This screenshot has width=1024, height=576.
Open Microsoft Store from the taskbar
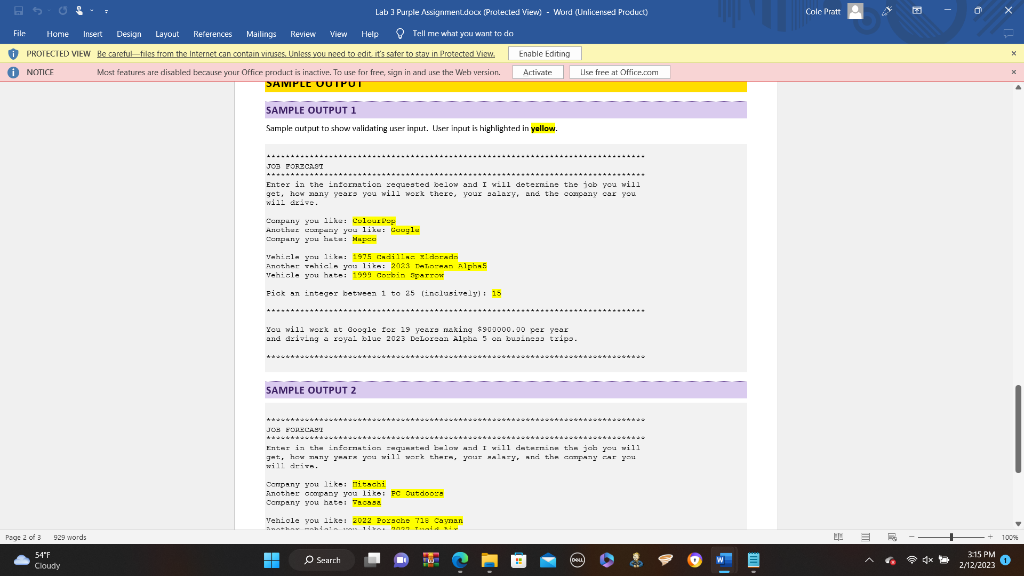[519, 560]
